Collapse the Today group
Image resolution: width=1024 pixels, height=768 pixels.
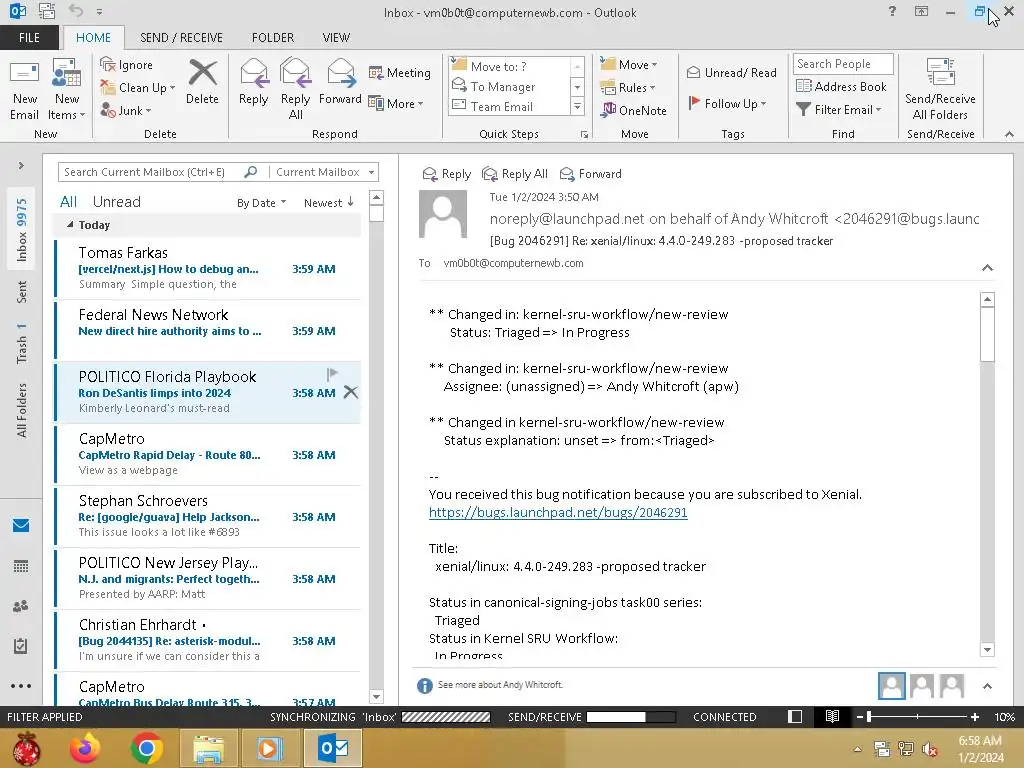(x=70, y=225)
